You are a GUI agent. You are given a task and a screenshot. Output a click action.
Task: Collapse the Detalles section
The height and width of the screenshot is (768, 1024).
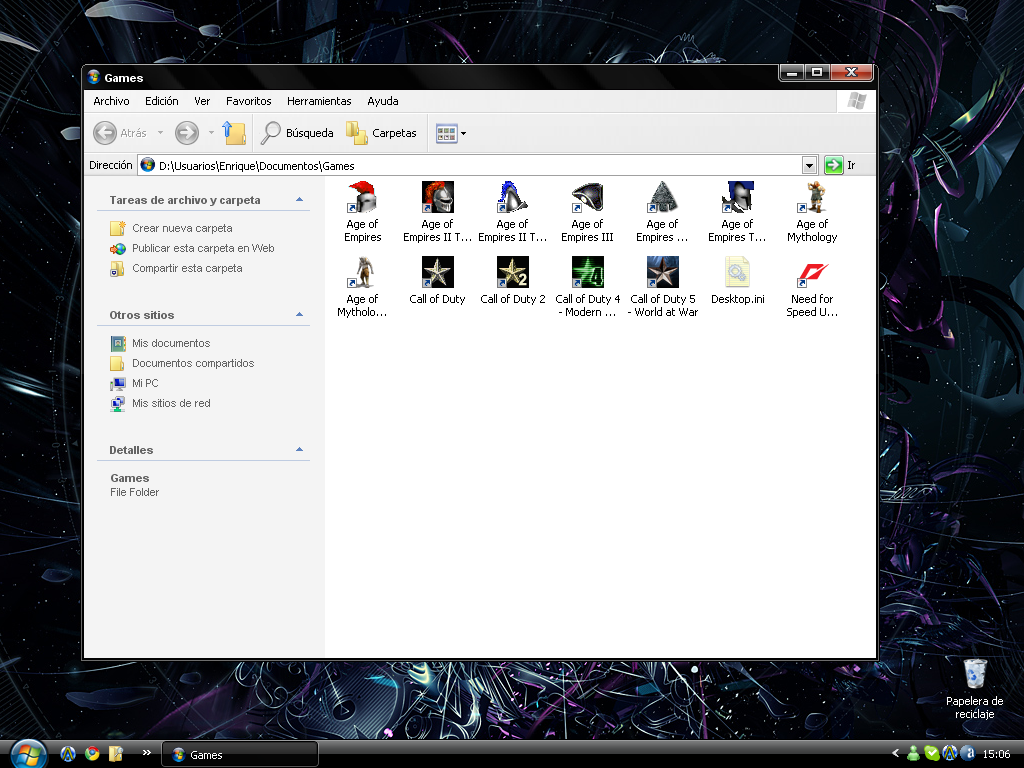coord(299,450)
